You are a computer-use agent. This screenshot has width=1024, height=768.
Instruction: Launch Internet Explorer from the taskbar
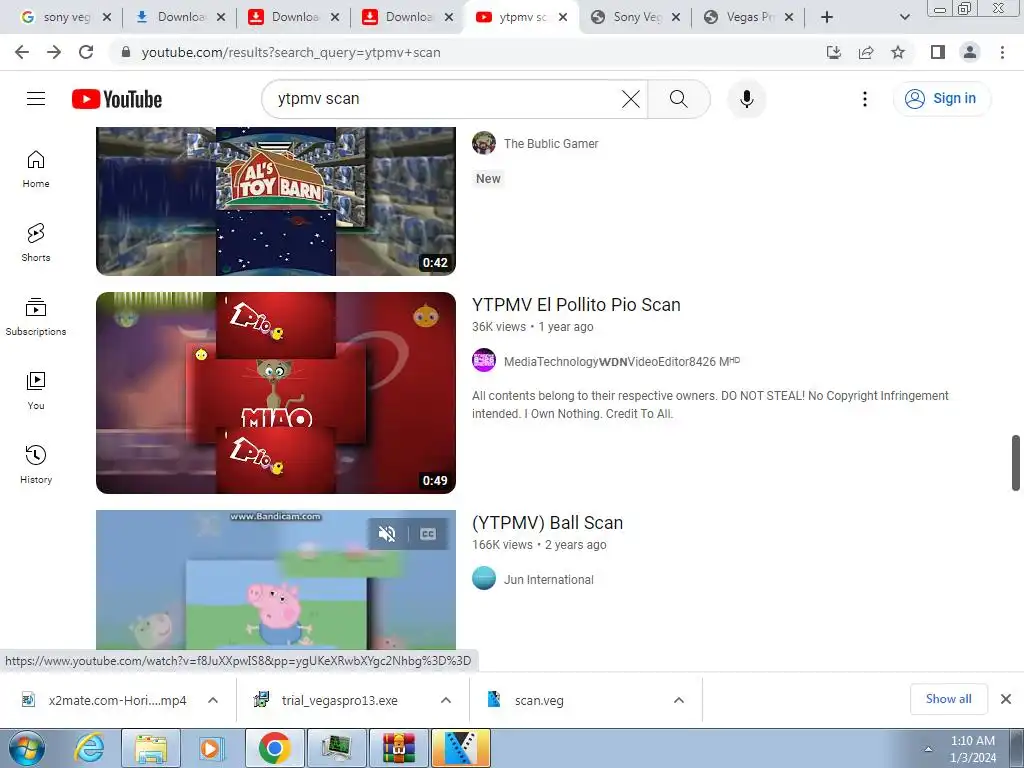pyautogui.click(x=89, y=748)
